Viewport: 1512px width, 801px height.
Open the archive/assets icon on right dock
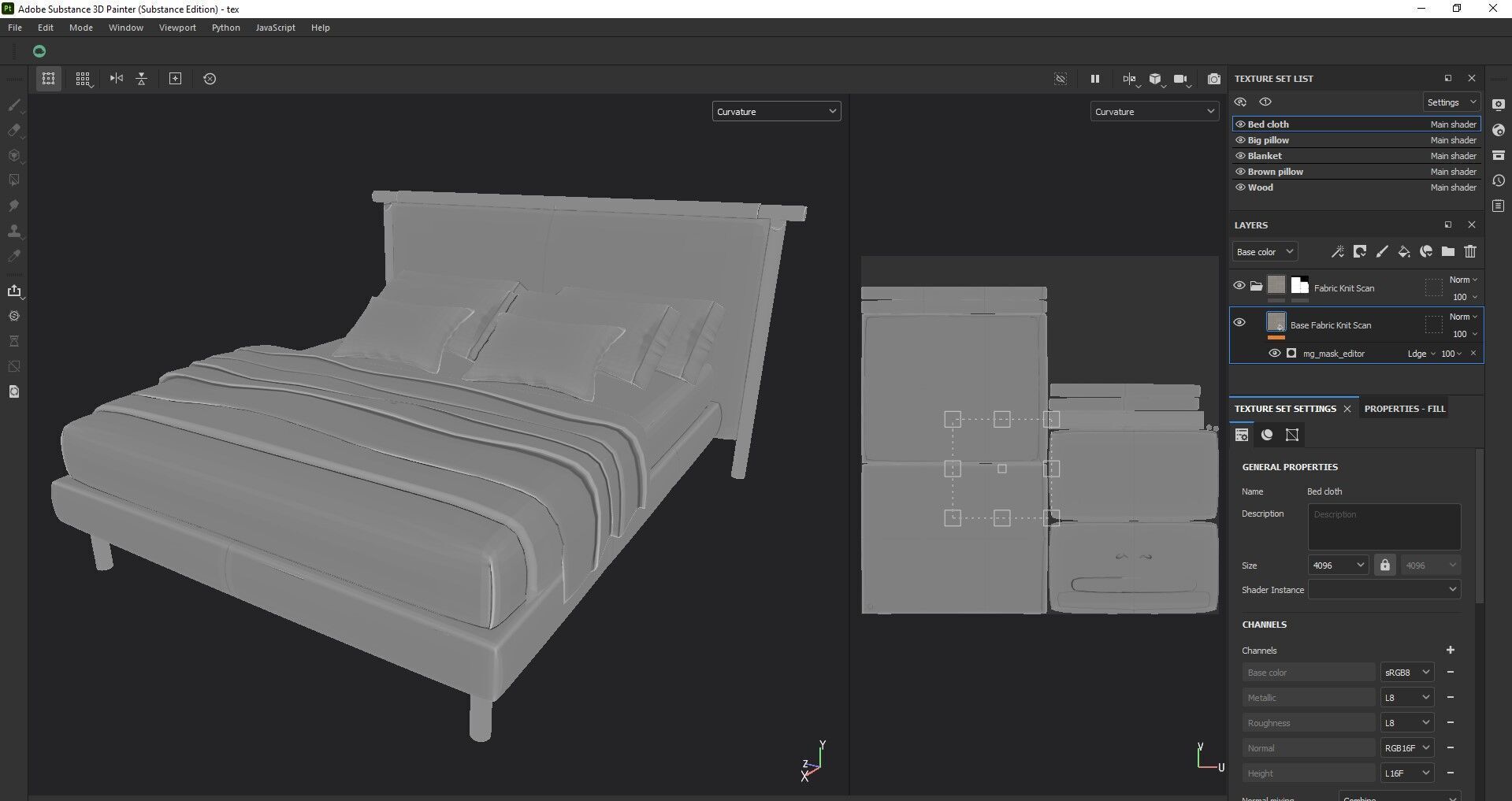click(1499, 155)
